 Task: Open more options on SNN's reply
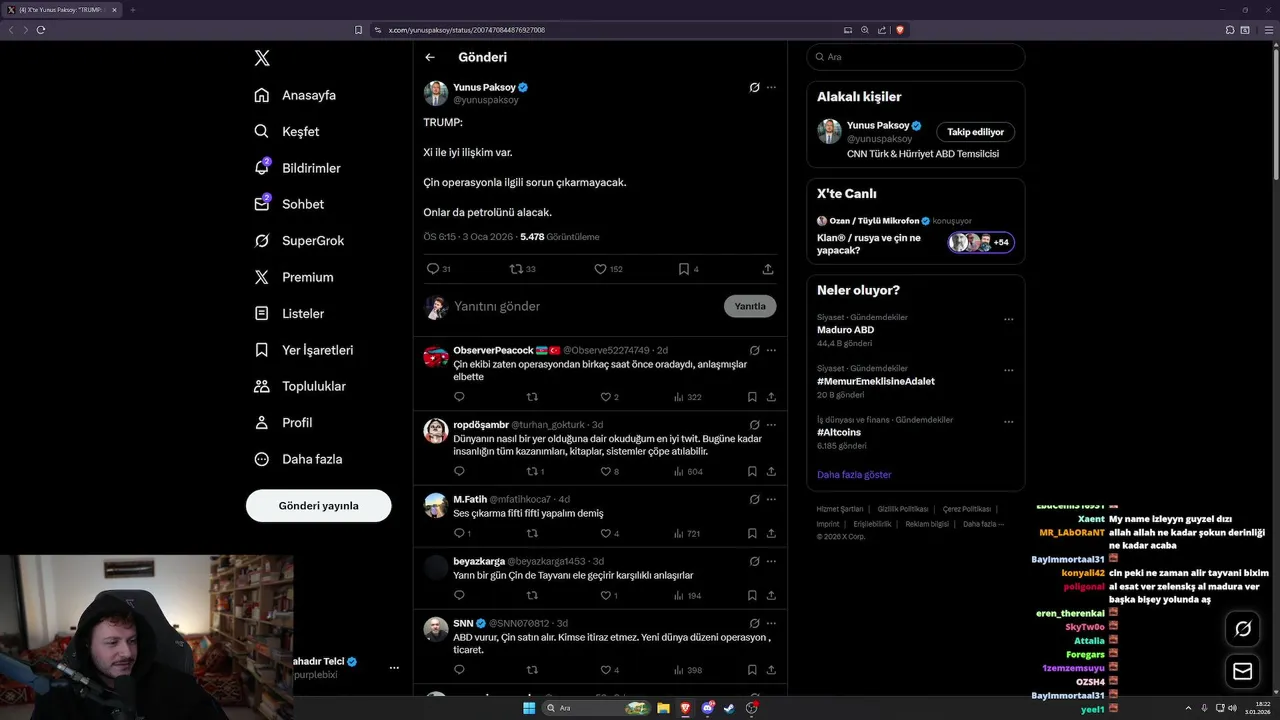[771, 624]
